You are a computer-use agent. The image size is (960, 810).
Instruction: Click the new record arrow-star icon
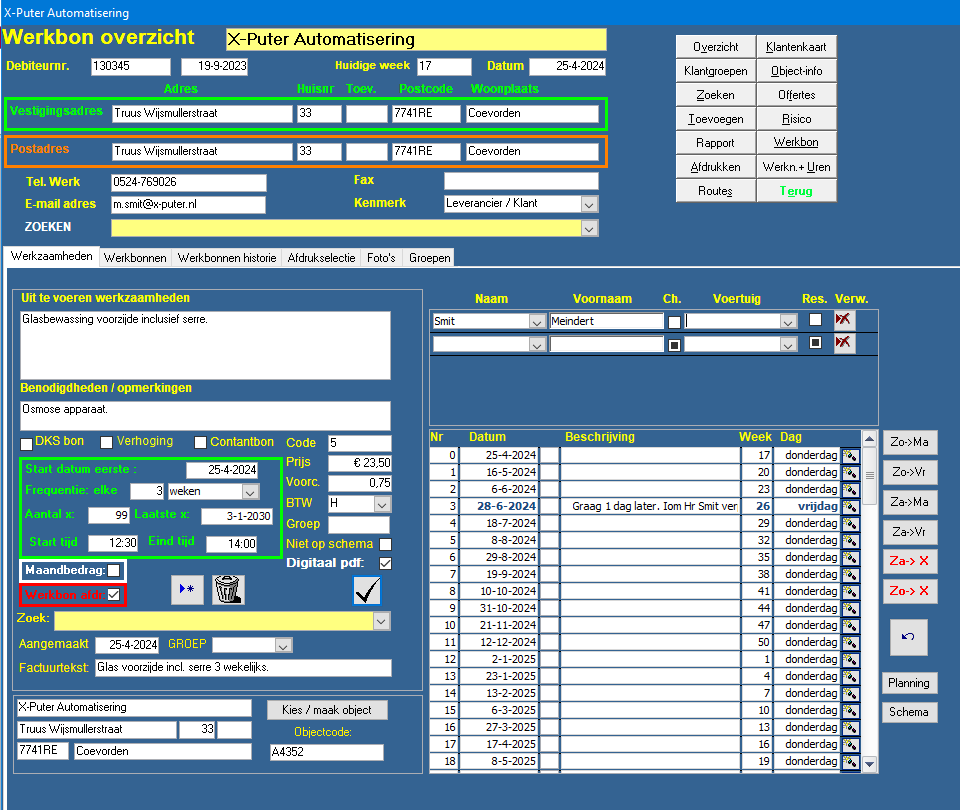[185, 590]
